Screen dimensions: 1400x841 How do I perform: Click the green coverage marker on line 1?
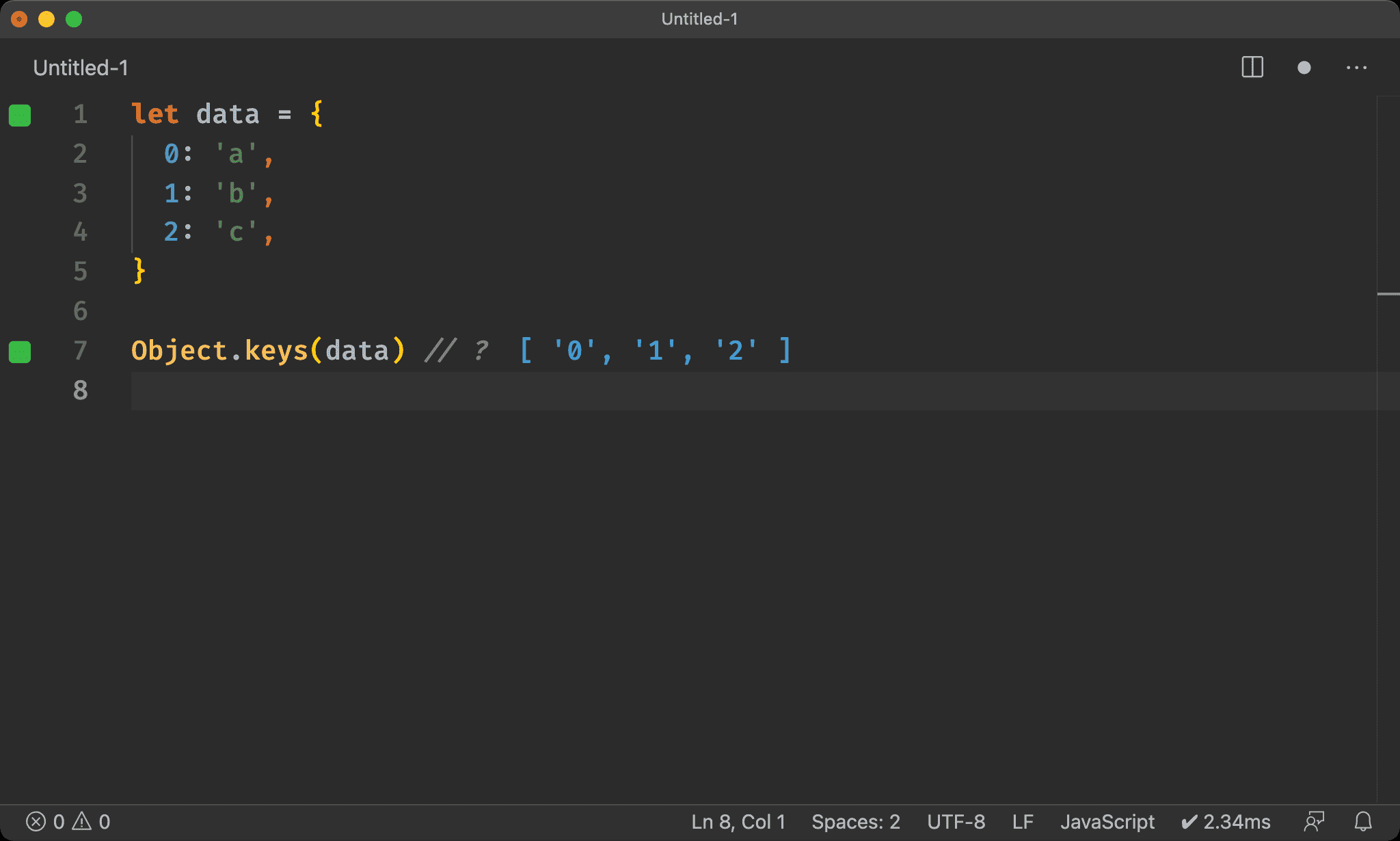[20, 116]
